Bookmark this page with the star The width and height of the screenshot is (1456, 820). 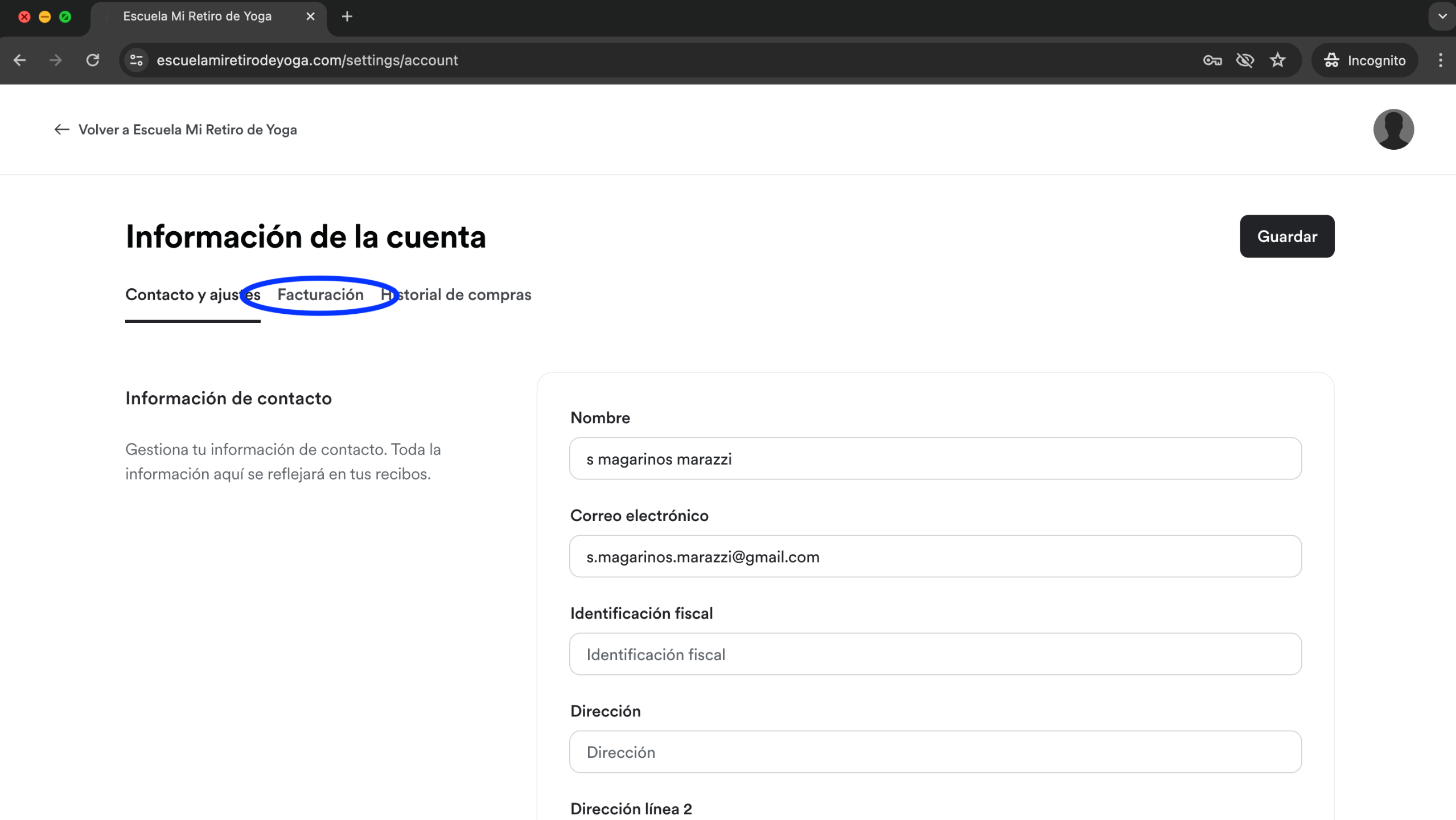(1278, 60)
